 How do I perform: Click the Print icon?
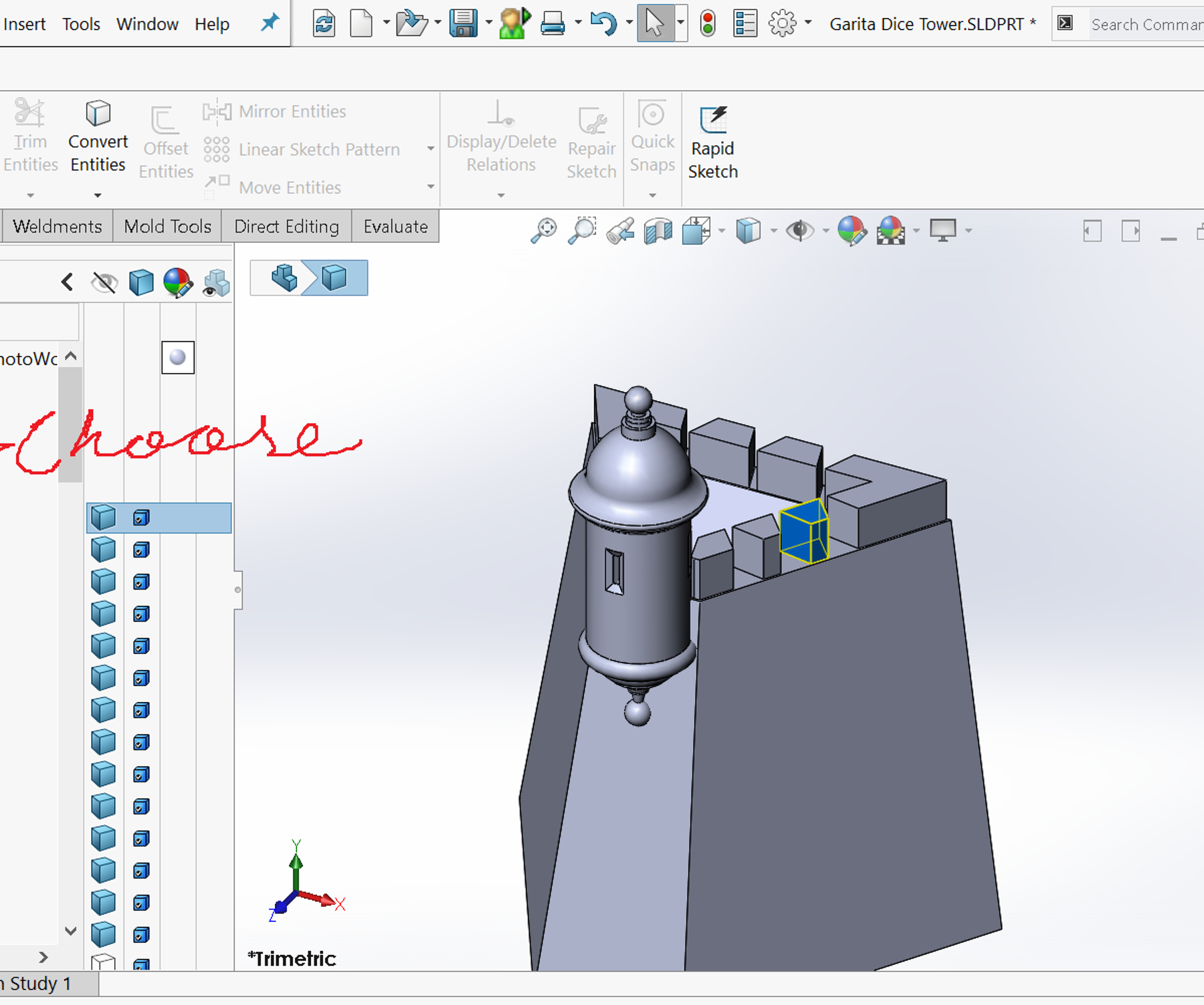click(553, 24)
